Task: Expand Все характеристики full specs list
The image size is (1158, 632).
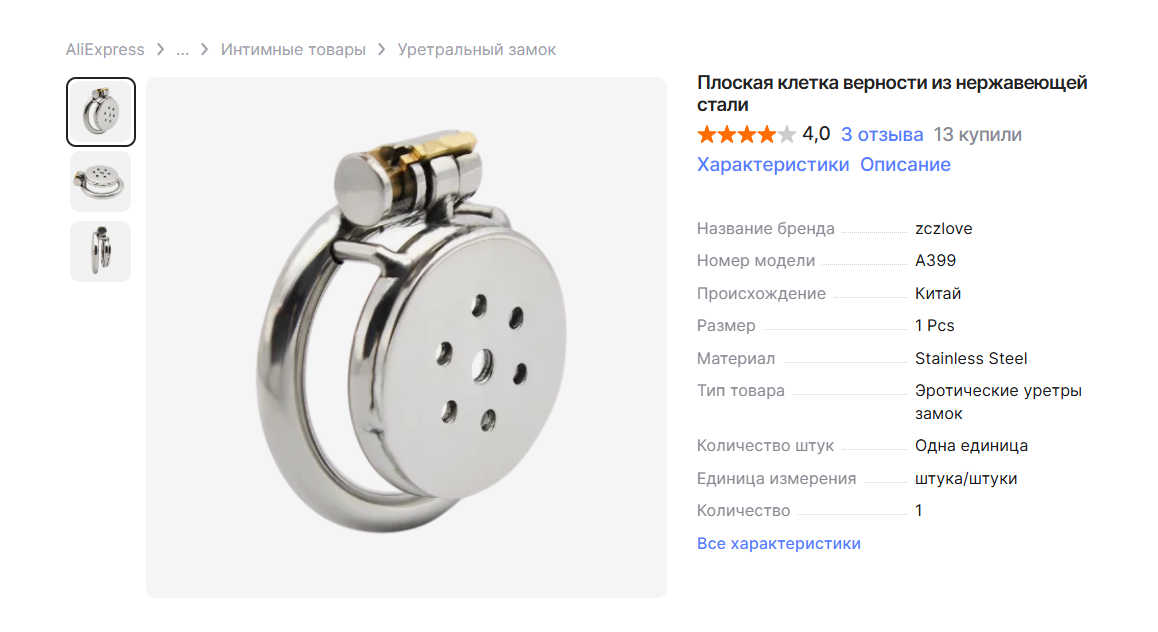Action: click(778, 543)
